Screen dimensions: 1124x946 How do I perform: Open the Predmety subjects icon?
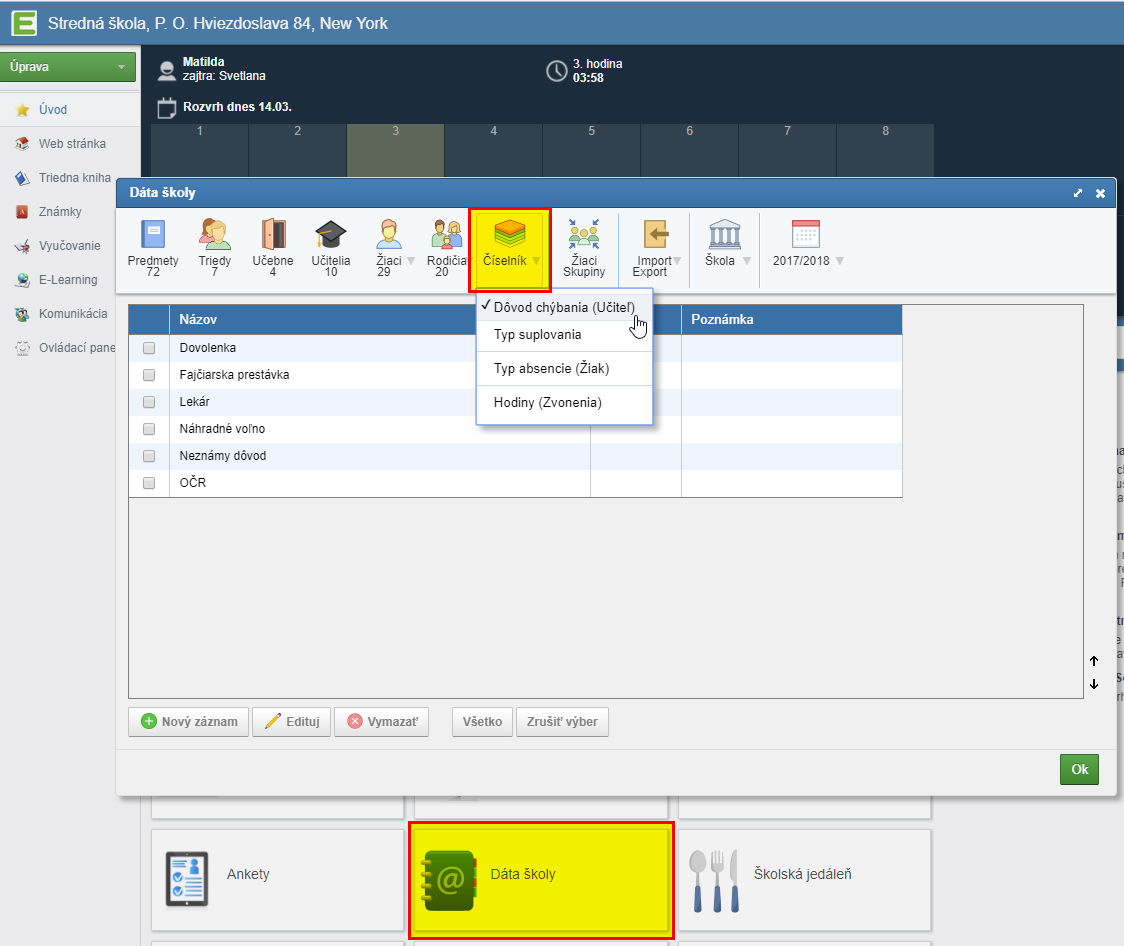click(x=153, y=234)
